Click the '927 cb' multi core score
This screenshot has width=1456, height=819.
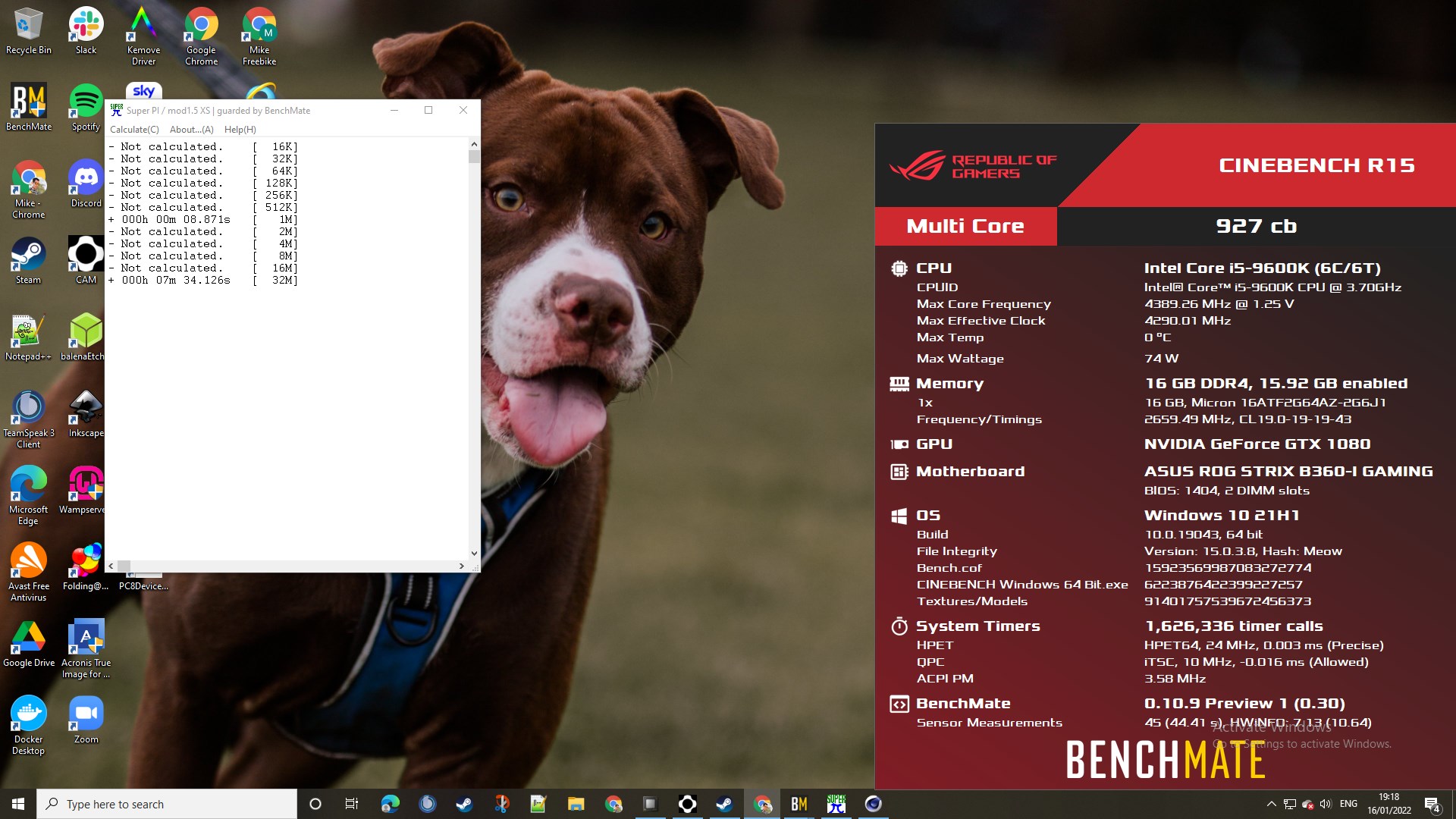1256,226
